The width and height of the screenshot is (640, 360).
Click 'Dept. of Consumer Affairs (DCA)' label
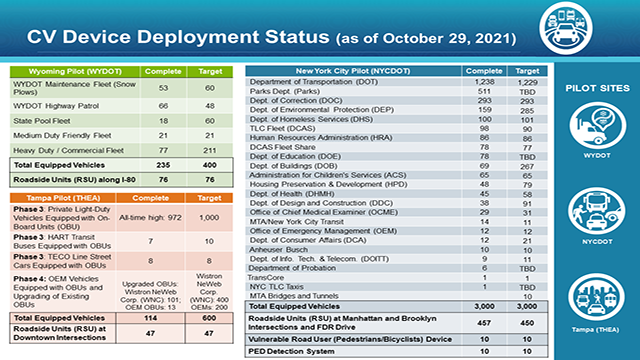pos(308,240)
